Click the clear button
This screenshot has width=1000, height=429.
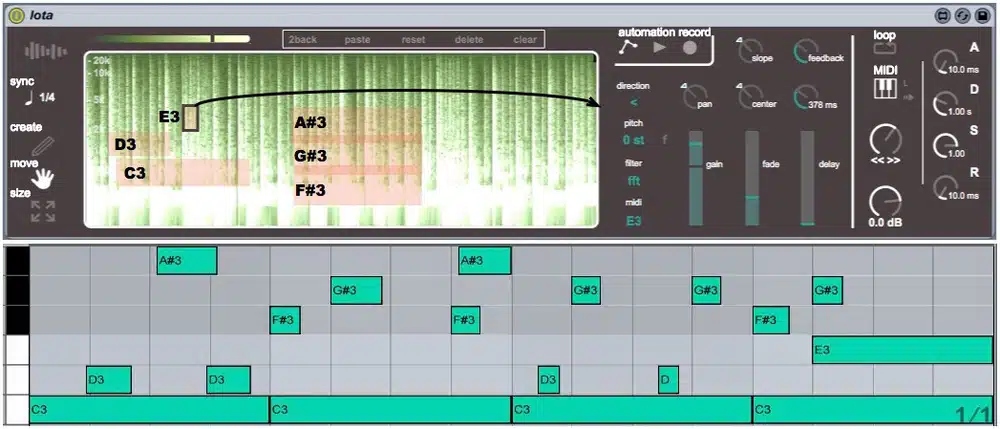pos(525,40)
